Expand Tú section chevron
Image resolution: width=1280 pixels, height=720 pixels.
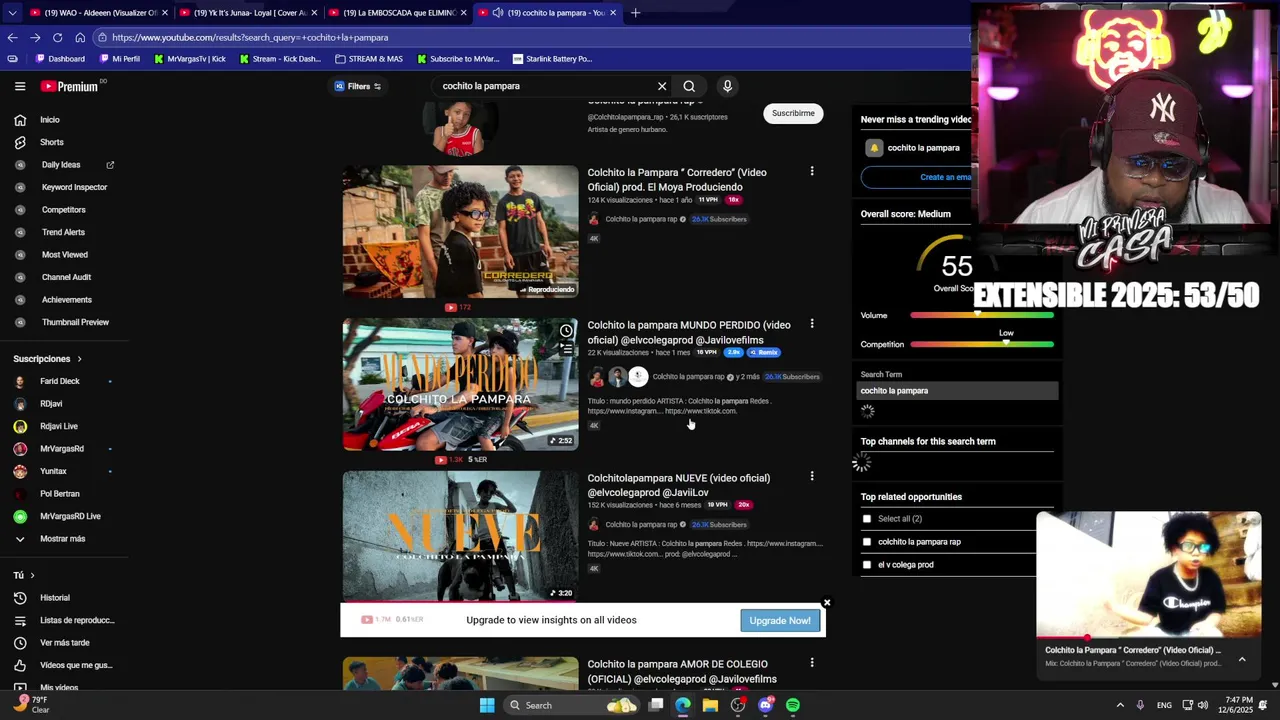[32, 575]
